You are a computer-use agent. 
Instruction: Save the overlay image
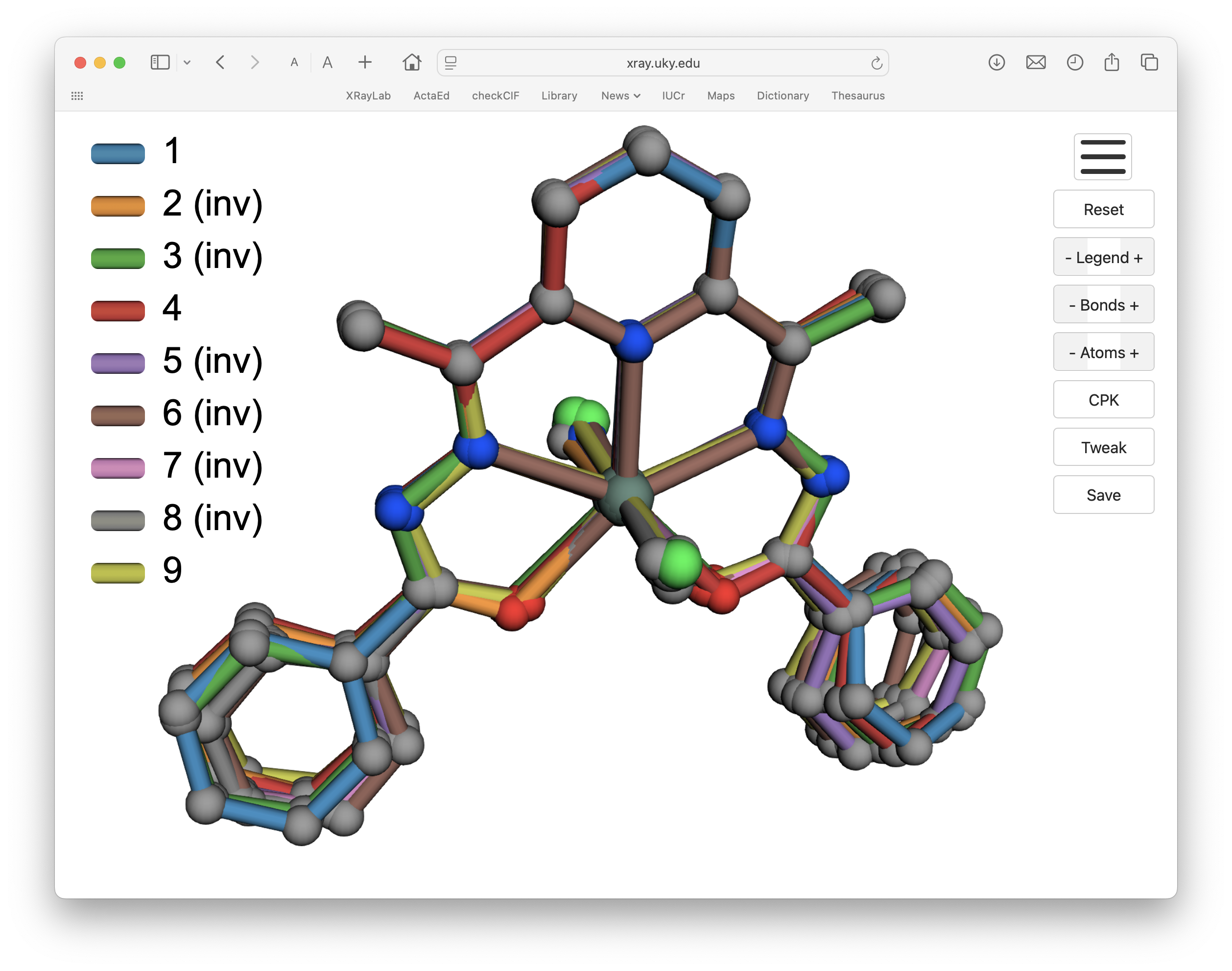coord(1103,495)
